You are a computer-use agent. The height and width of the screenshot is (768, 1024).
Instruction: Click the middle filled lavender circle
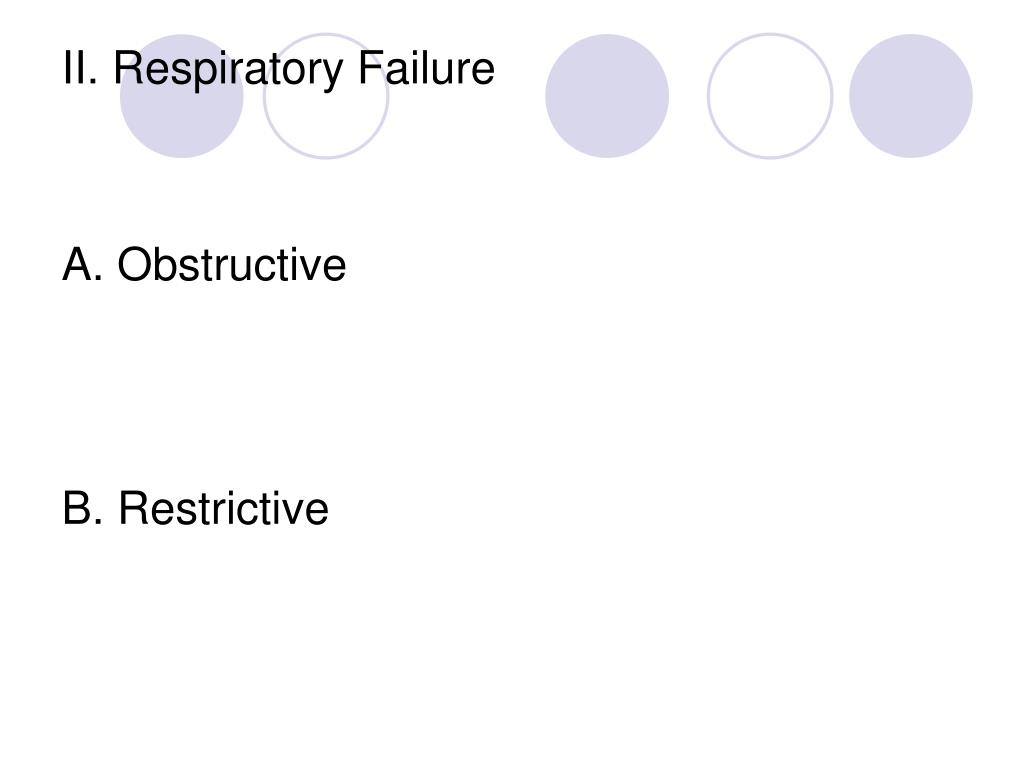(607, 96)
